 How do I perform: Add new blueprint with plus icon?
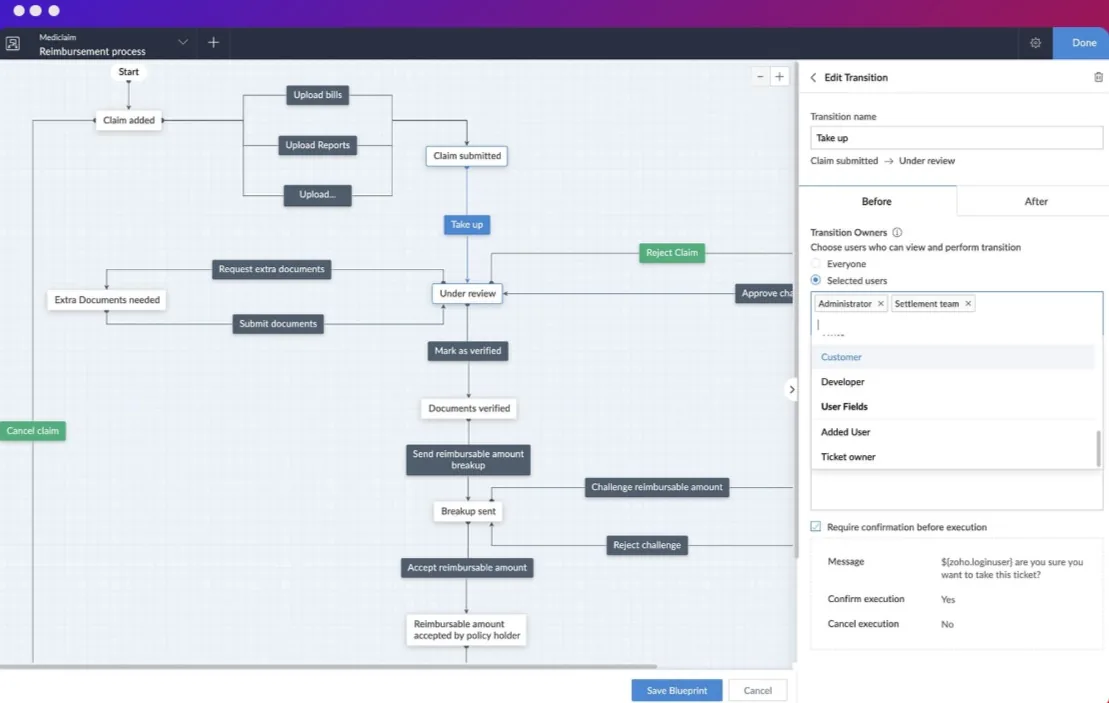213,42
